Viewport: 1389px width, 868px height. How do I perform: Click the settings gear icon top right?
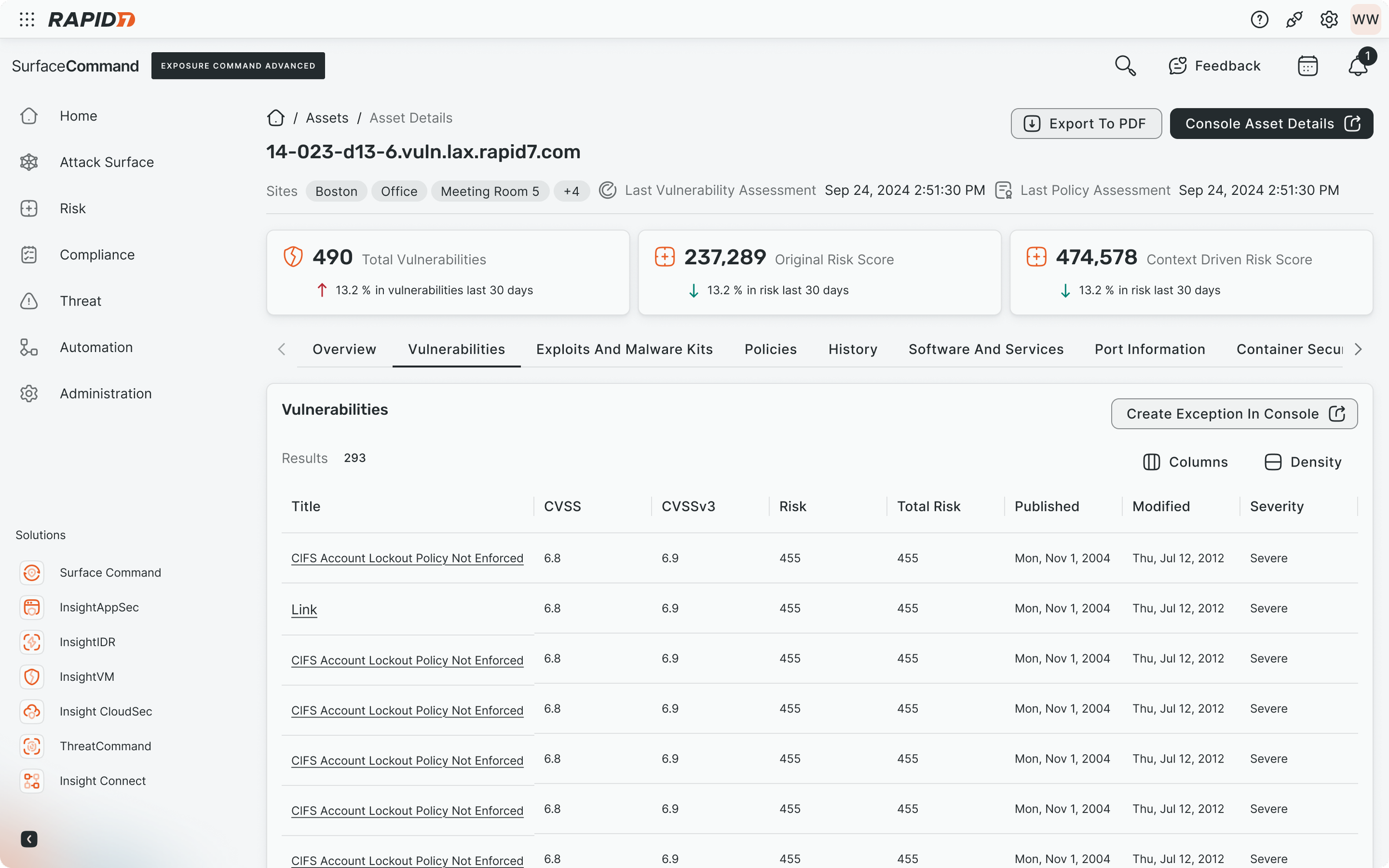(1328, 19)
